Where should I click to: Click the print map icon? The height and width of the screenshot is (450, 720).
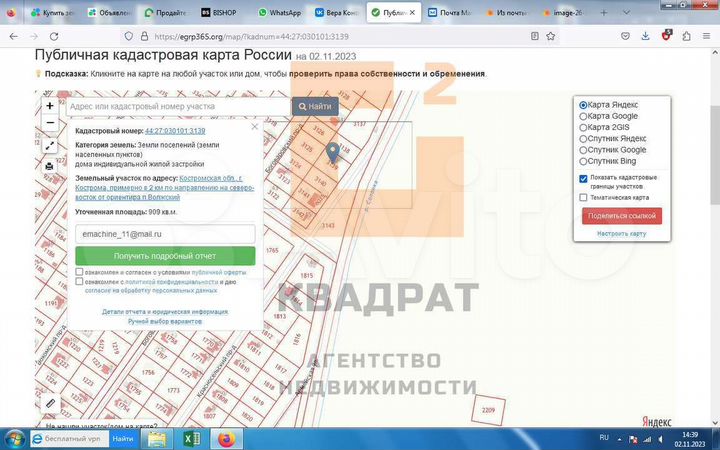[50, 166]
